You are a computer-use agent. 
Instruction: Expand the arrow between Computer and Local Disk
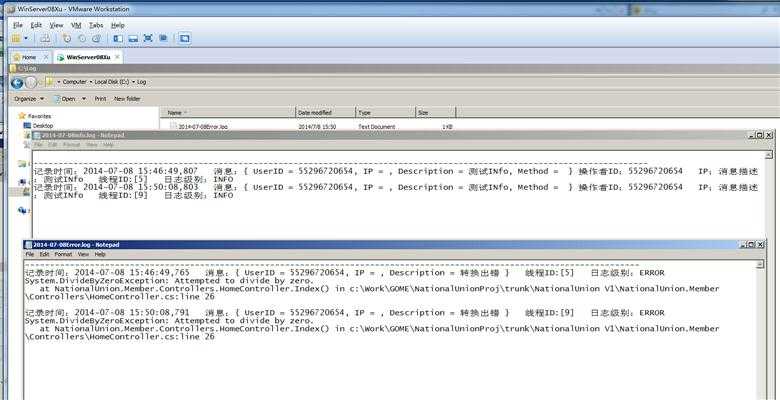[91, 82]
